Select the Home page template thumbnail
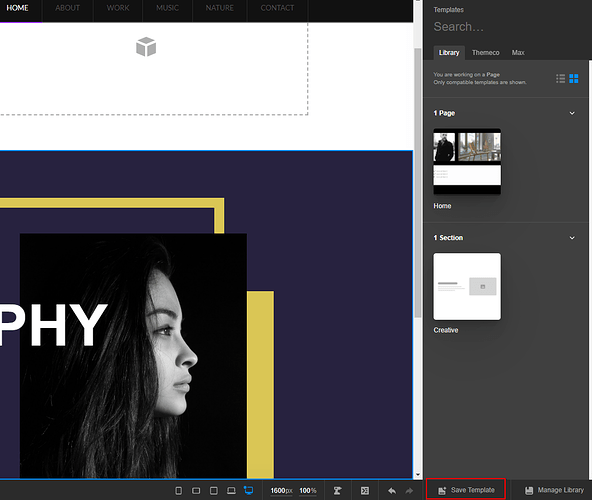Image resolution: width=592 pixels, height=500 pixels. point(467,162)
